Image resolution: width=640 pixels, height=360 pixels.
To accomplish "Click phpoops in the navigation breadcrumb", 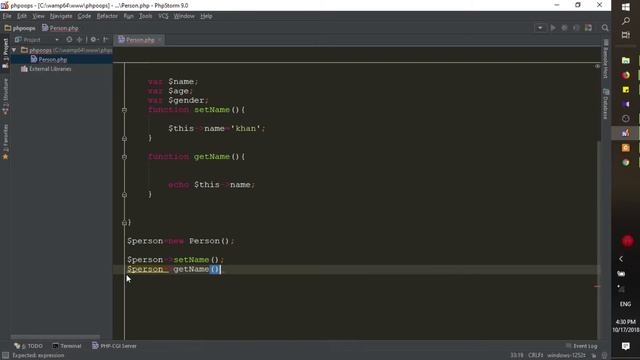I will [20, 28].
